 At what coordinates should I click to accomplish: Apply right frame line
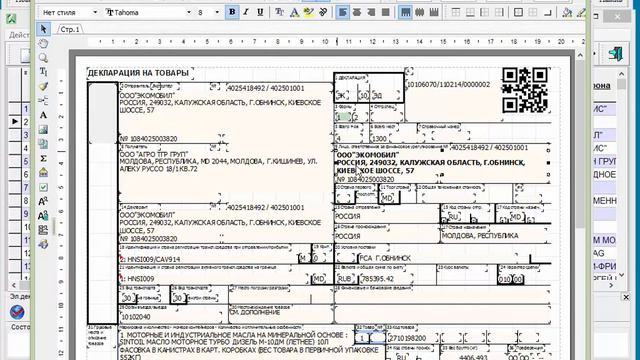click(499, 12)
